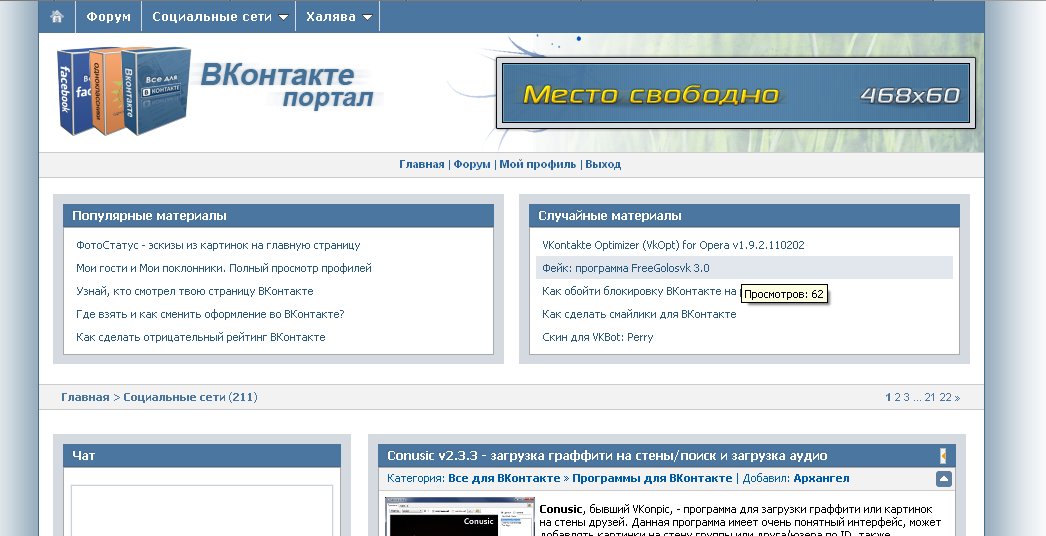Screen dimensions: 1046x536
Task: Click the Главная breadcrumb link
Action: [85, 397]
